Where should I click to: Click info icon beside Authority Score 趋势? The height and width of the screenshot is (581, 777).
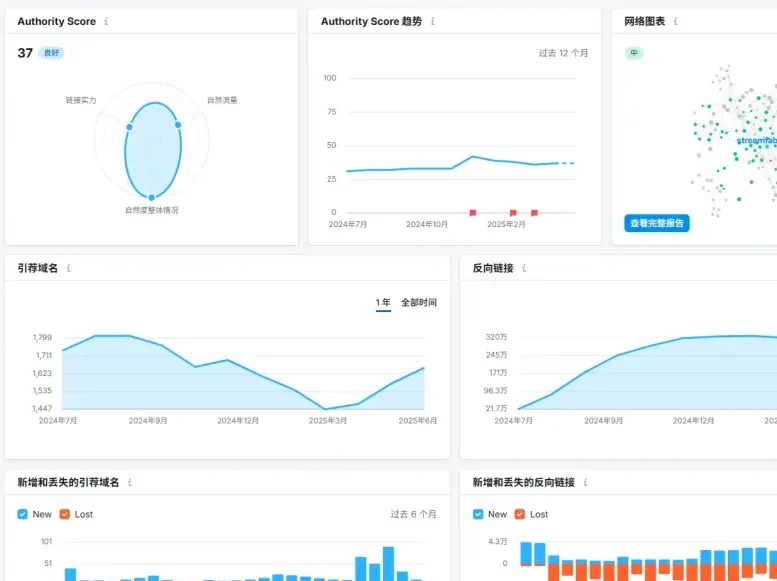tap(433, 21)
